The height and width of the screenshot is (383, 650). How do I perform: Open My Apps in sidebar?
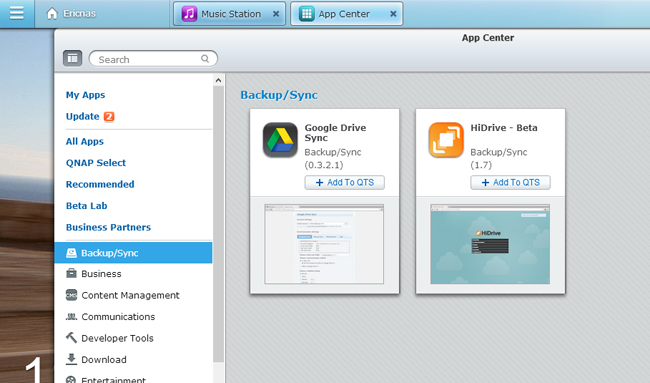pyautogui.click(x=85, y=95)
